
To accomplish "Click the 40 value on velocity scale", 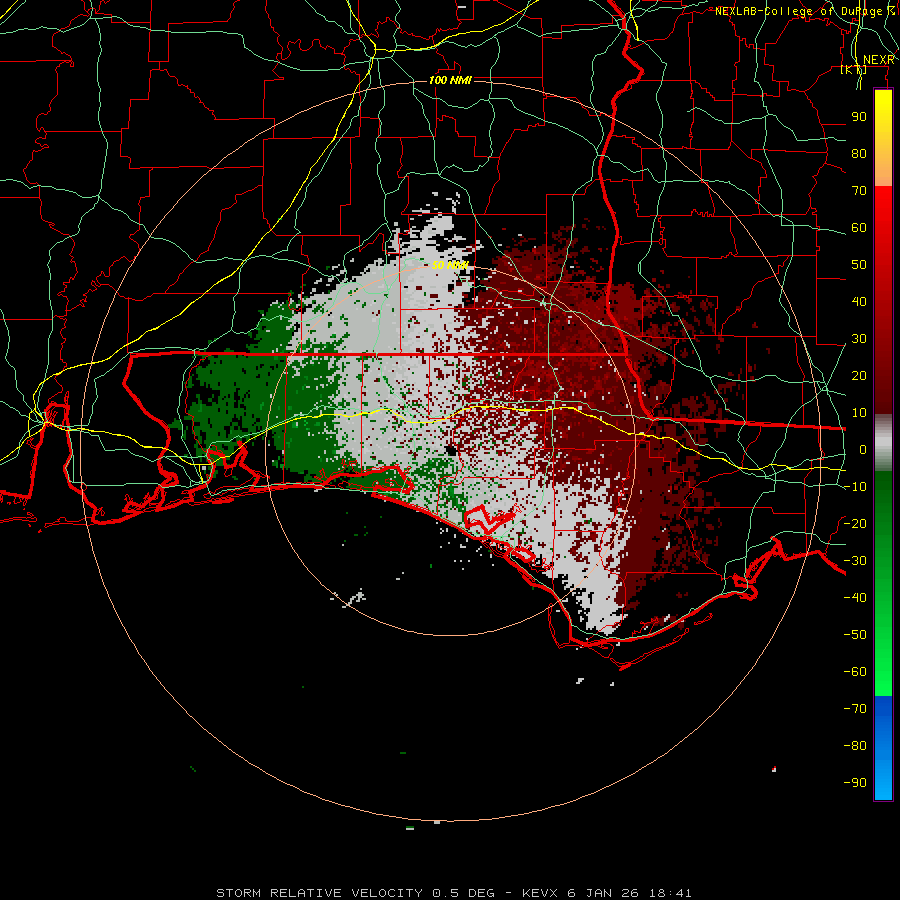I will 859,302.
